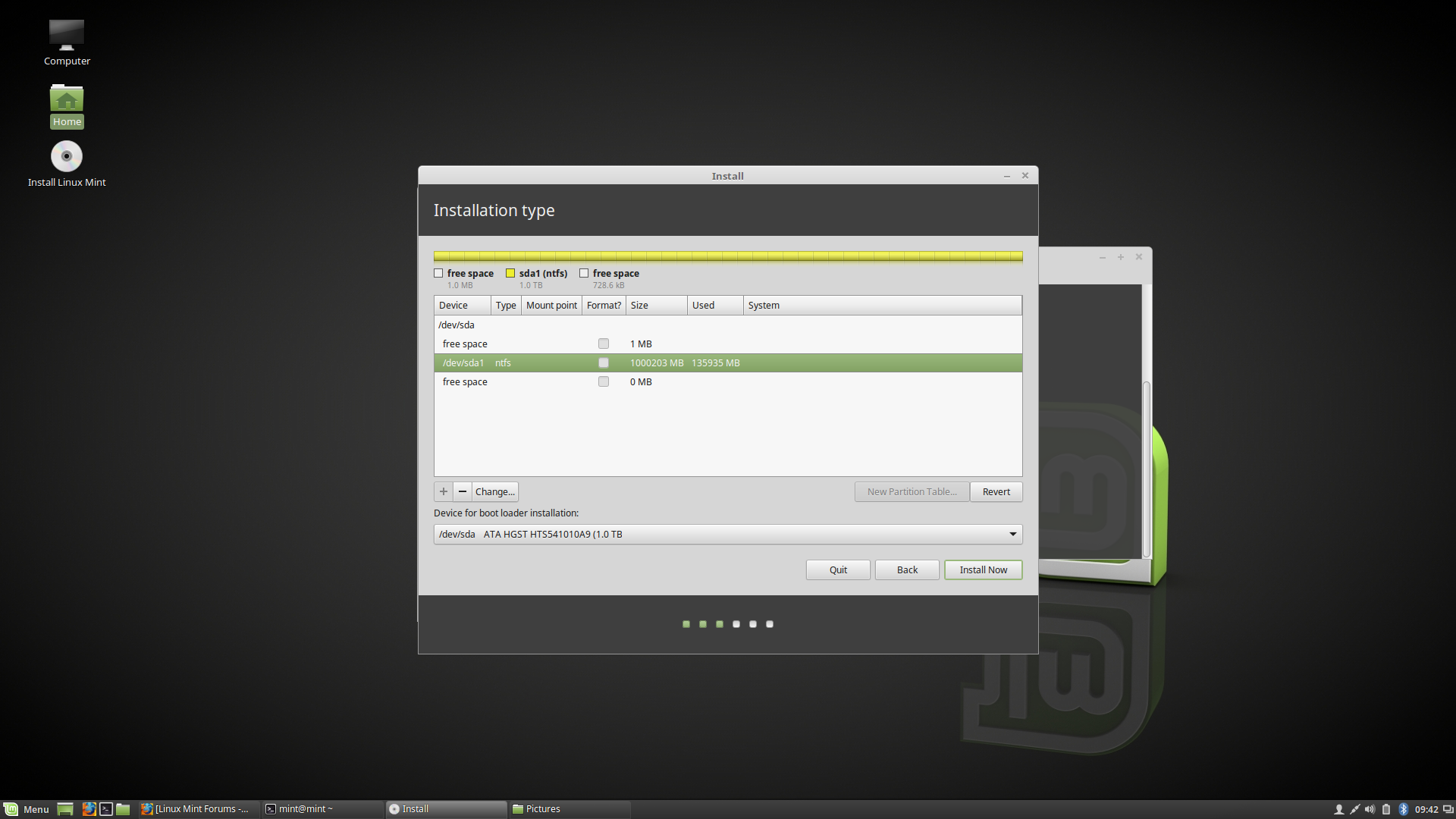
Task: Minimize the background window behind the installer
Action: pos(1103,257)
